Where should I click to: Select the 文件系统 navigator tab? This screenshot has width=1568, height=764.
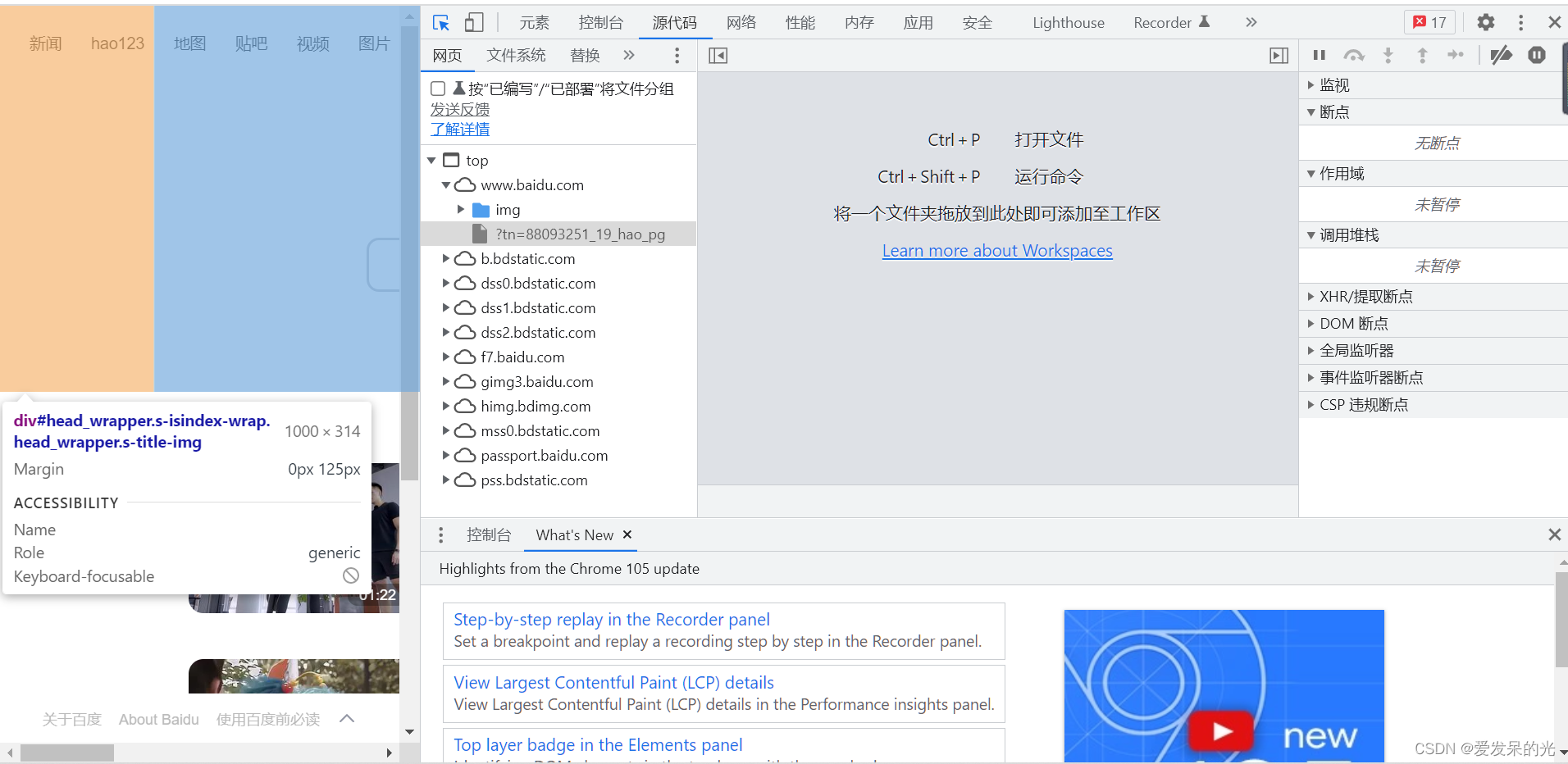tap(516, 55)
